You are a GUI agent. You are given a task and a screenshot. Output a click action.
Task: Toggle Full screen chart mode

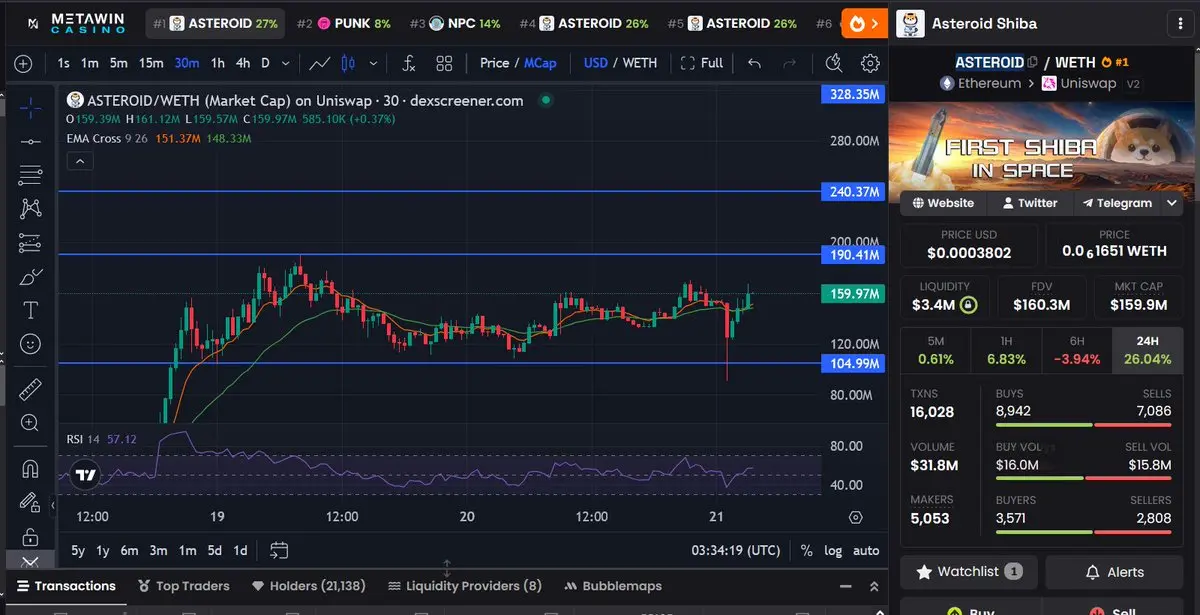pos(702,63)
